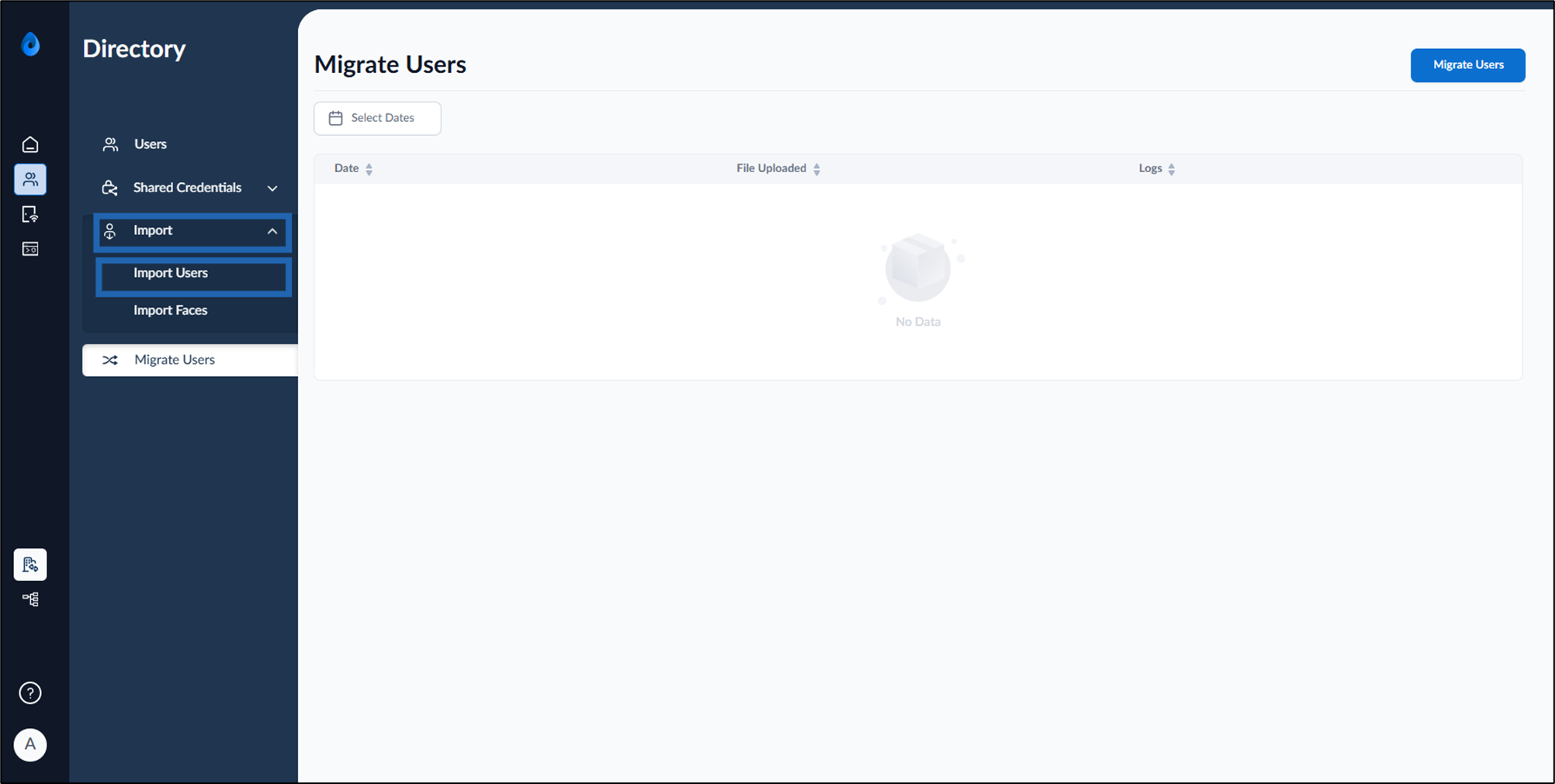This screenshot has width=1555, height=784.
Task: Collapse the Import section chevron
Action: tap(272, 231)
